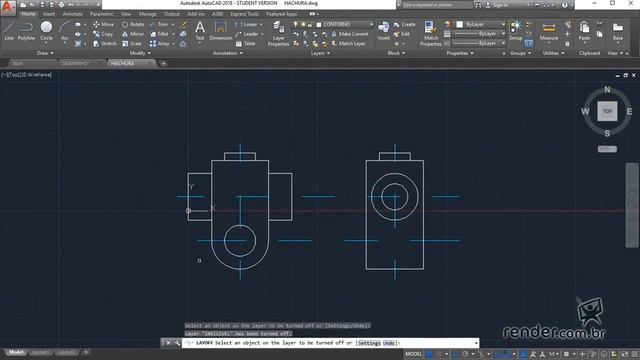
Task: Activate the Copy command
Action: [103, 34]
